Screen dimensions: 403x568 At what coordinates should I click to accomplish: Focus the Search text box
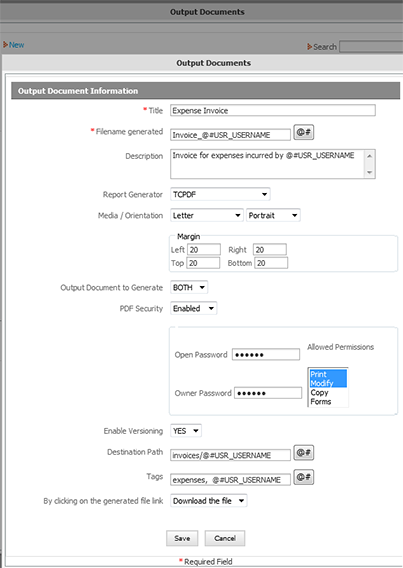pos(371,47)
